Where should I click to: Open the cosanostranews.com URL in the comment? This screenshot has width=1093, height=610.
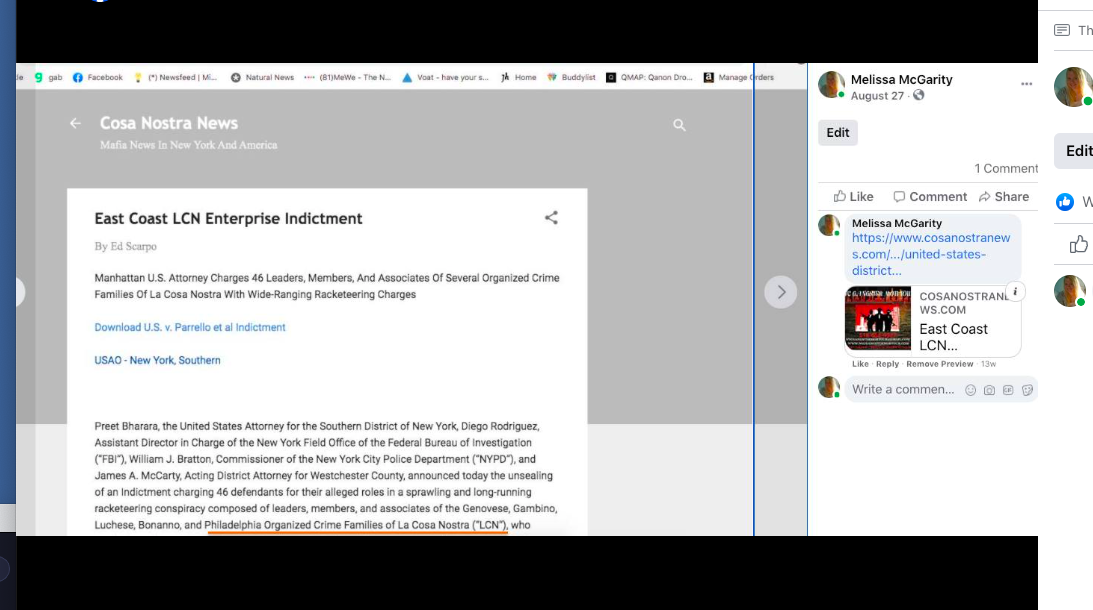click(931, 254)
